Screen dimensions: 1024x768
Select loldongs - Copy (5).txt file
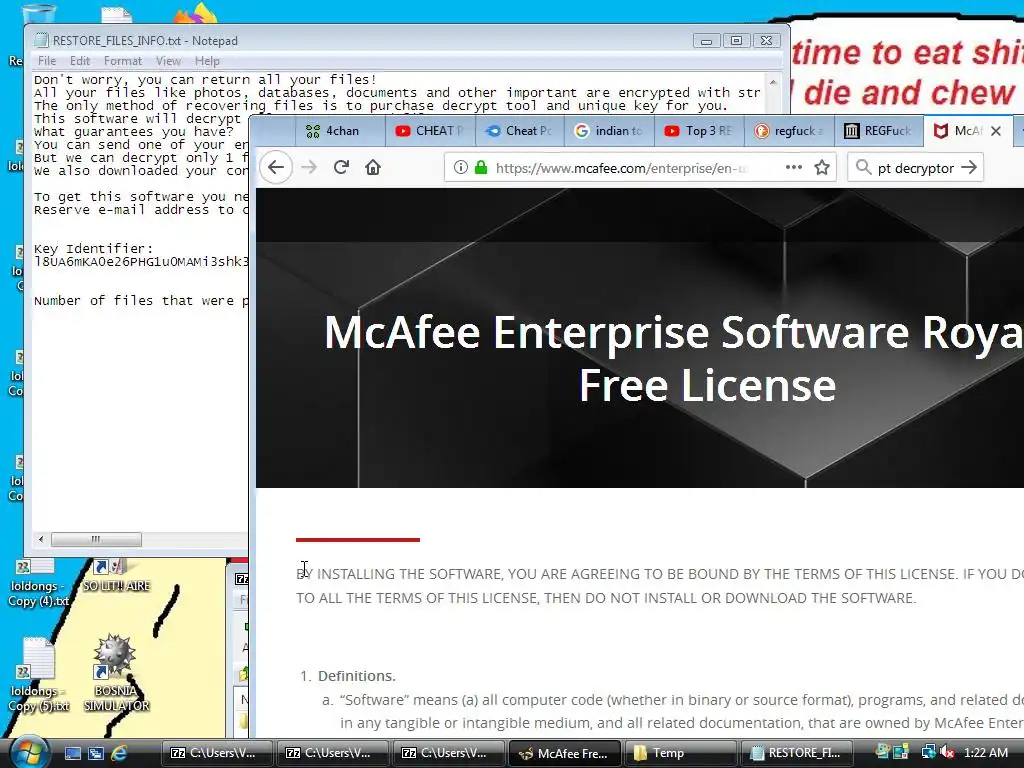pyautogui.click(x=39, y=675)
